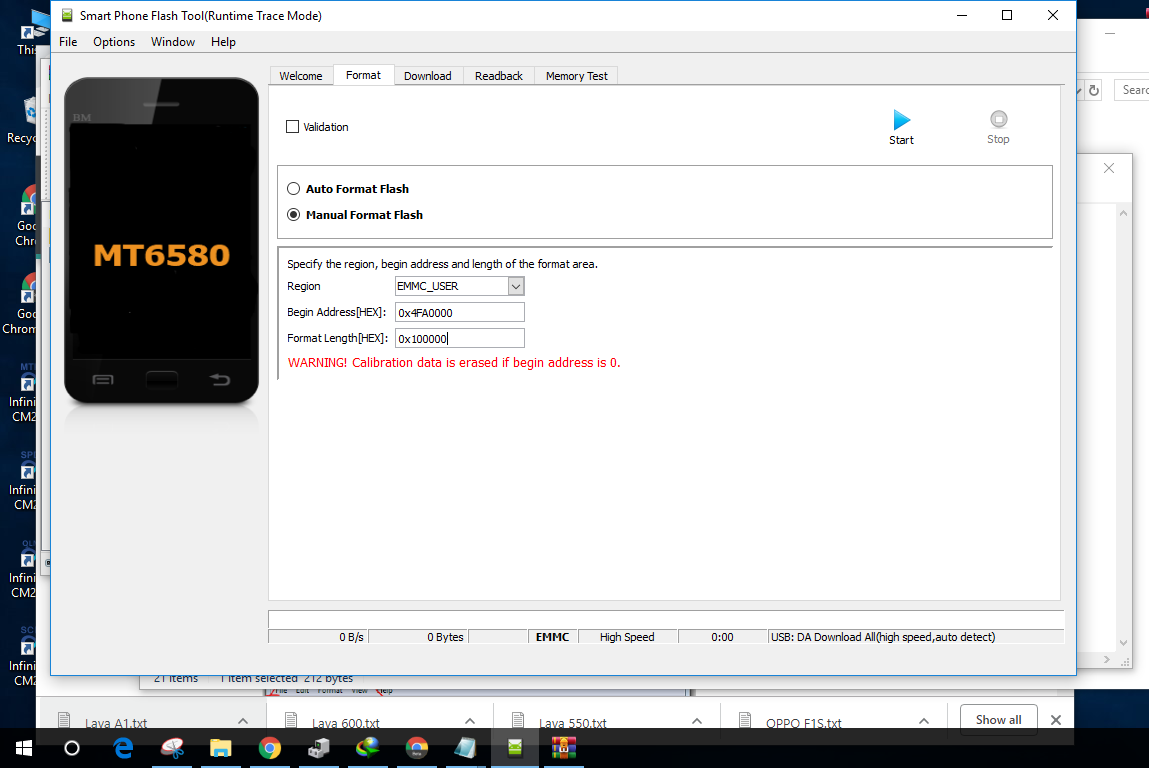The width and height of the screenshot is (1149, 768).
Task: Open the Options menu
Action: [x=113, y=42]
